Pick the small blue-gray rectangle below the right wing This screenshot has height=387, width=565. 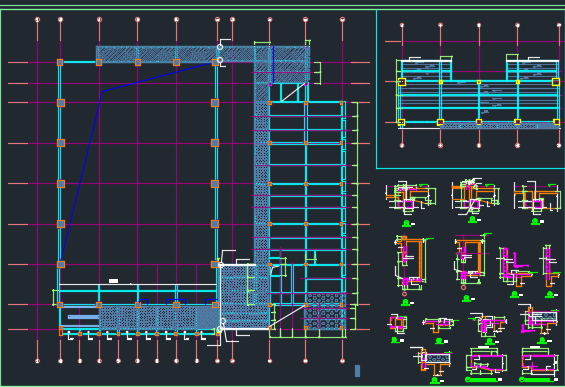(357, 371)
